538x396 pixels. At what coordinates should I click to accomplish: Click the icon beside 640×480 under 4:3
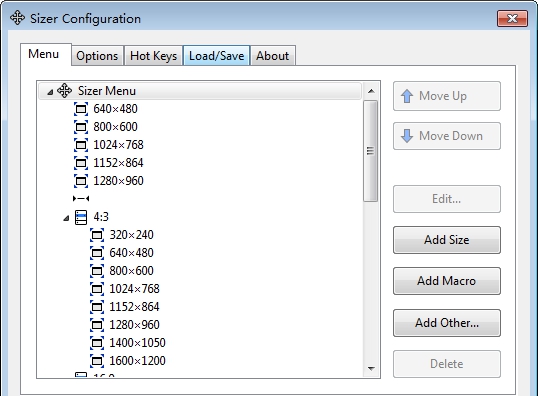[97, 253]
